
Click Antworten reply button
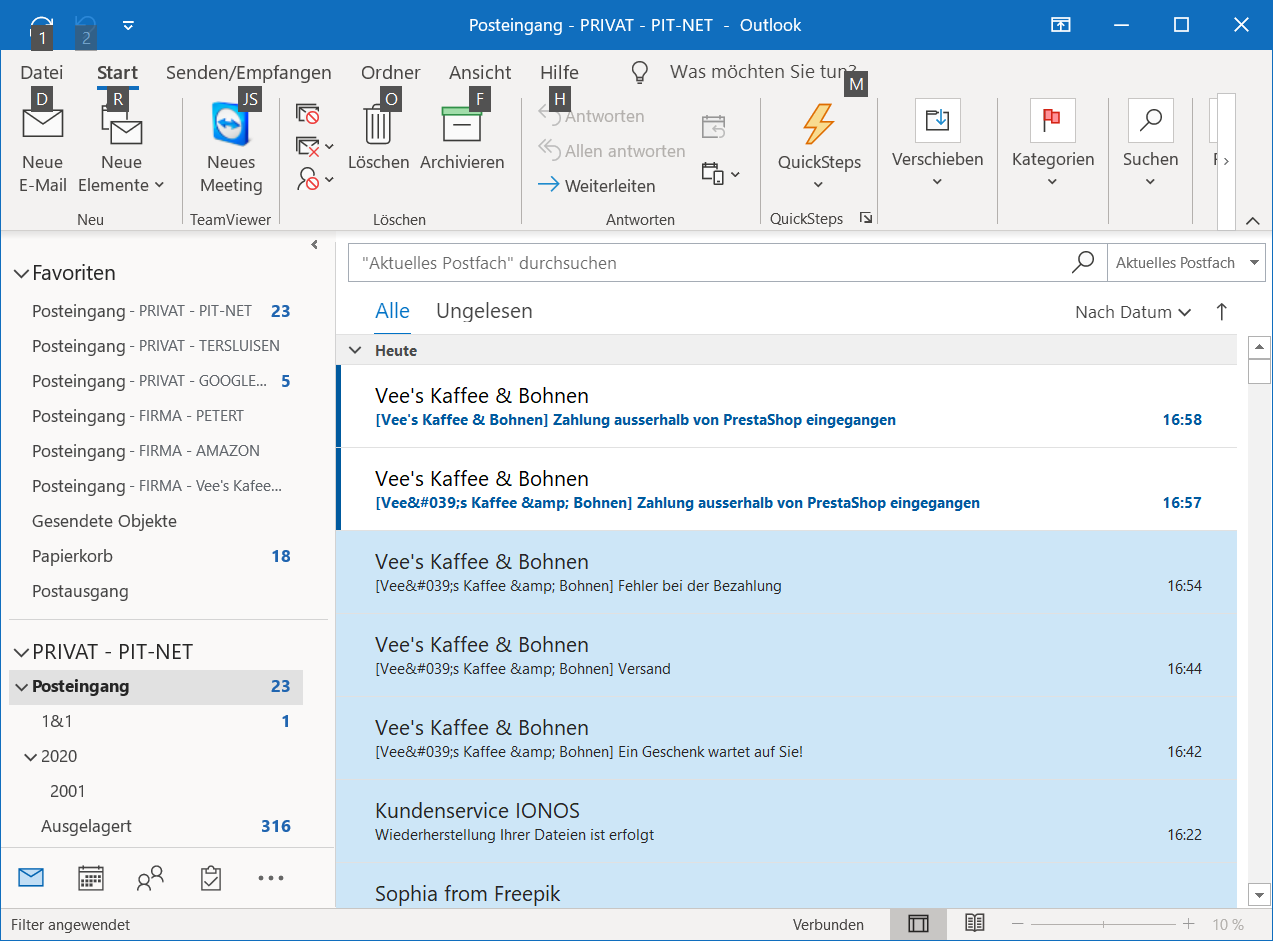pyautogui.click(x=591, y=116)
